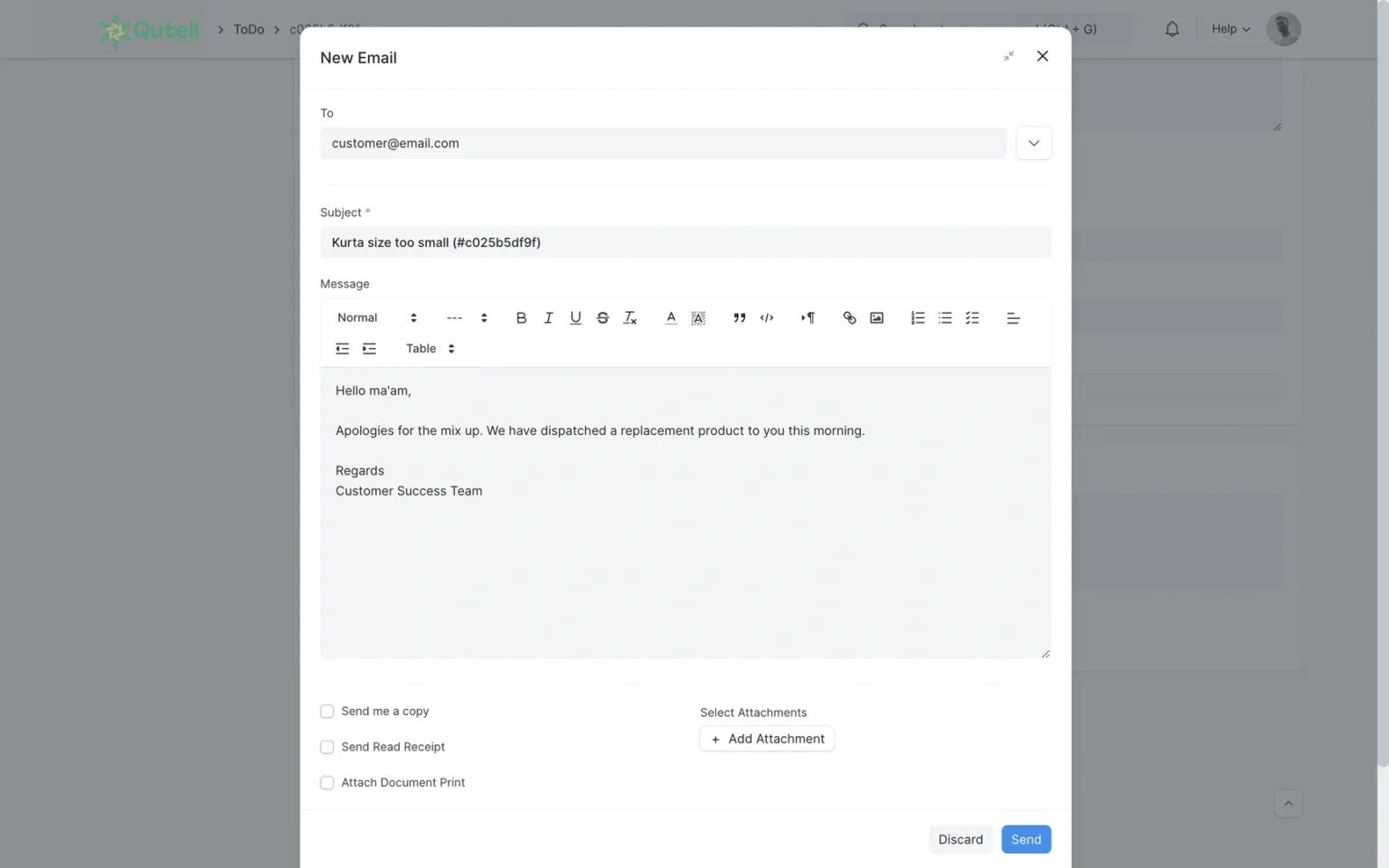Go to ToDo breadcrumb
This screenshot has height=868, width=1389.
[x=249, y=29]
